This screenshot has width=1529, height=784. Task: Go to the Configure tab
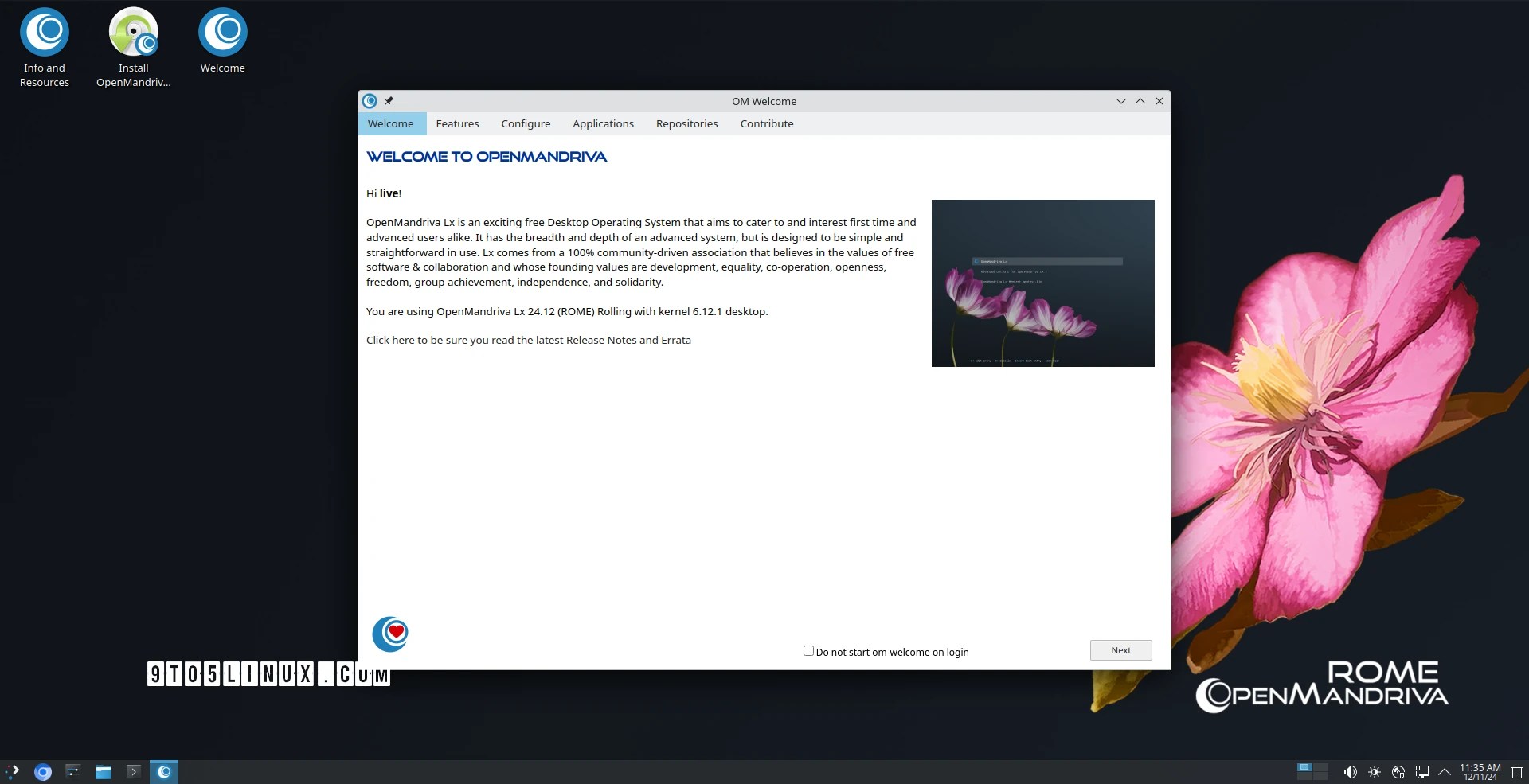526,123
